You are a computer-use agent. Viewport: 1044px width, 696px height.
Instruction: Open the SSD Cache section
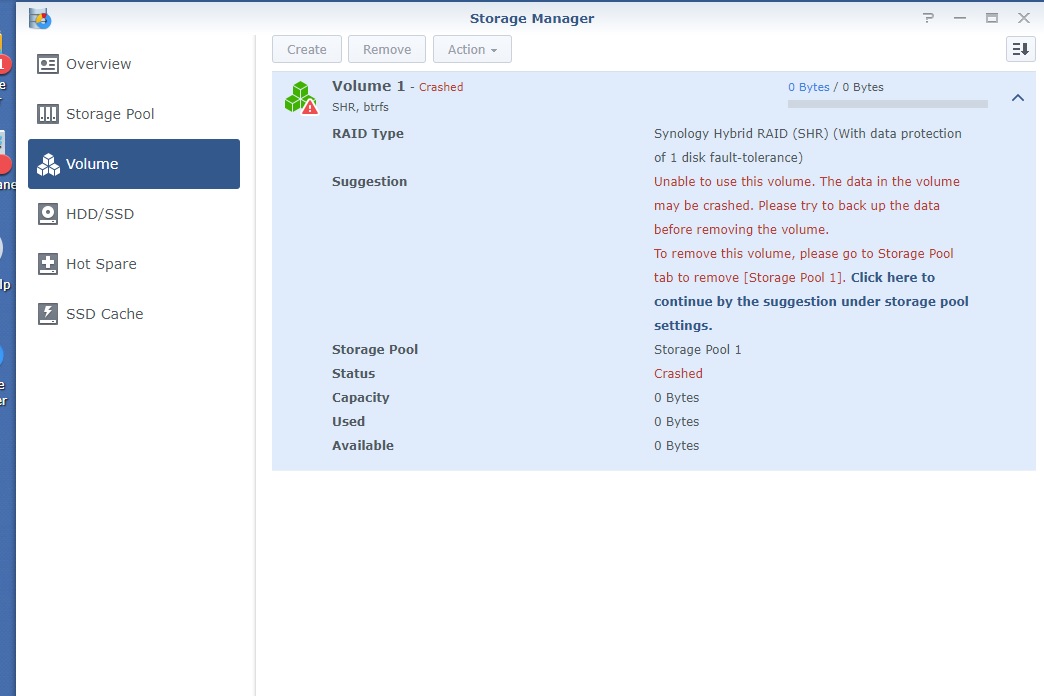[x=134, y=314]
